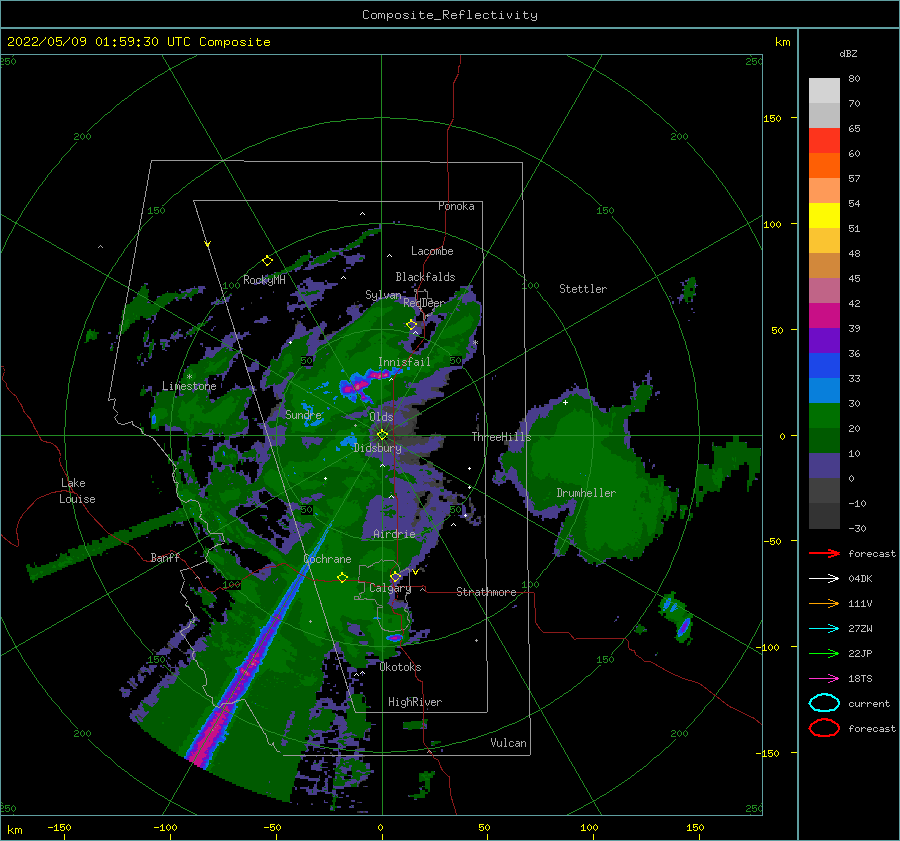Click the blue echo cell south of Calgary
The width and height of the screenshot is (900, 841).
pyautogui.click(x=394, y=638)
